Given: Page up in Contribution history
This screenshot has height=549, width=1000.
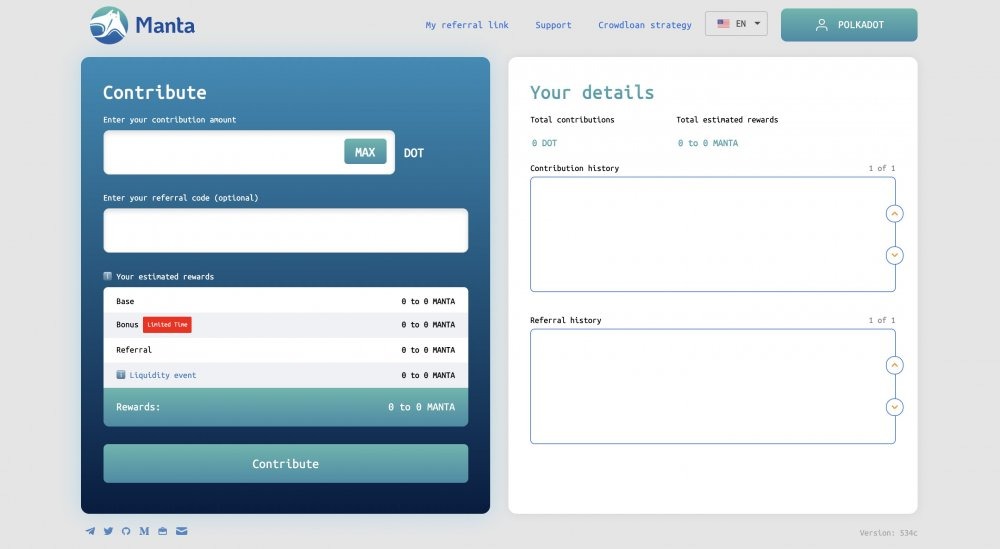Looking at the screenshot, I should pos(895,214).
